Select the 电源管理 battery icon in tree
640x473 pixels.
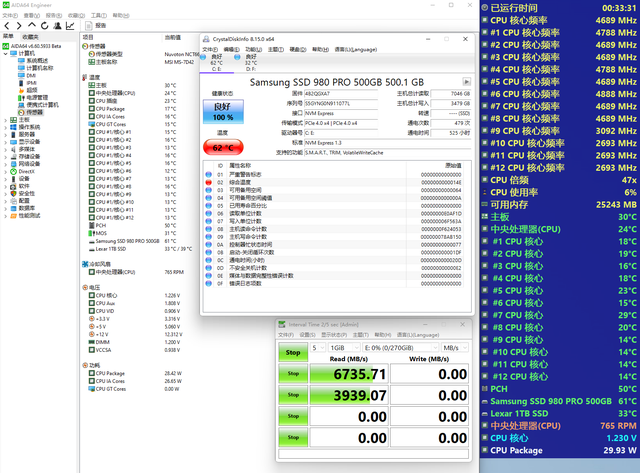coord(22,98)
